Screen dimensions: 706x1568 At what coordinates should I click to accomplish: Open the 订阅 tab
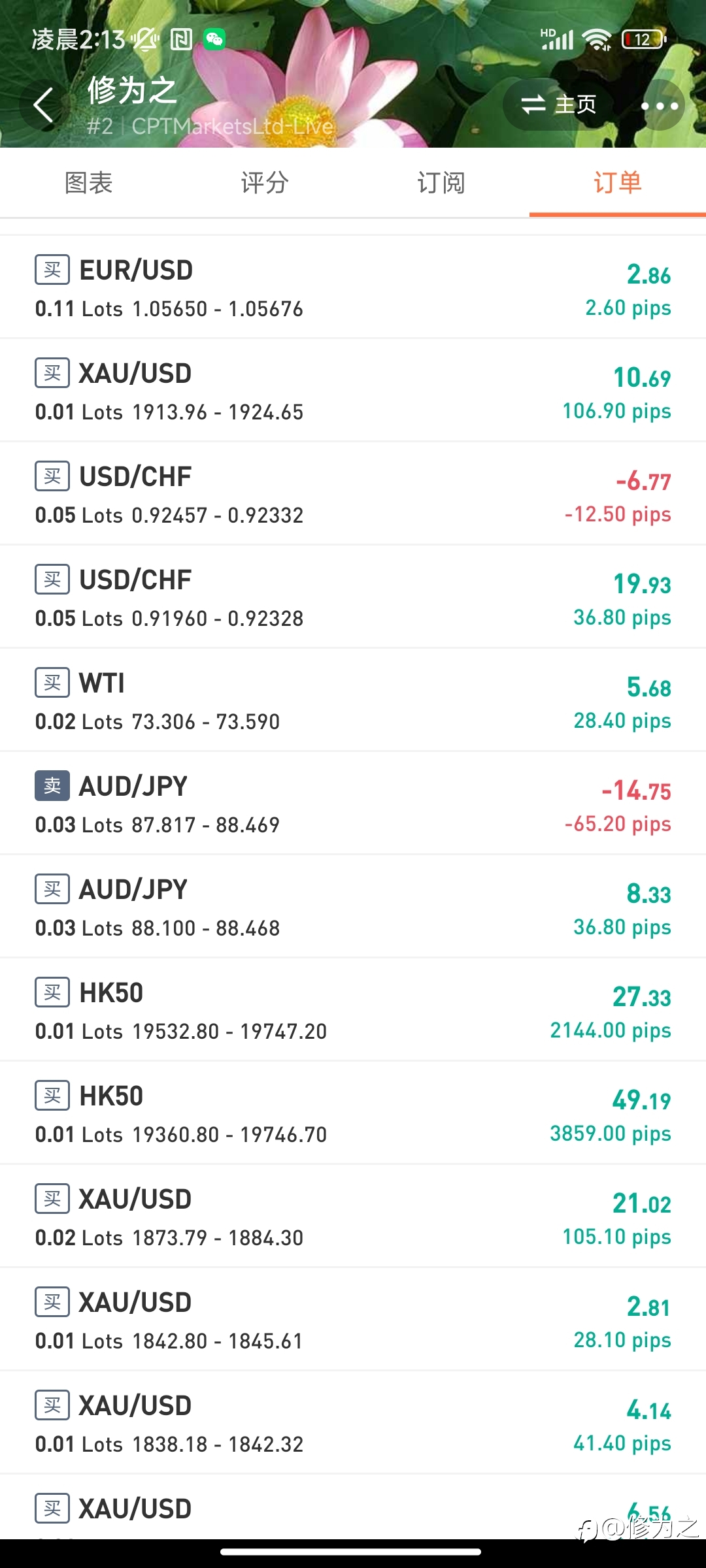pyautogui.click(x=441, y=182)
